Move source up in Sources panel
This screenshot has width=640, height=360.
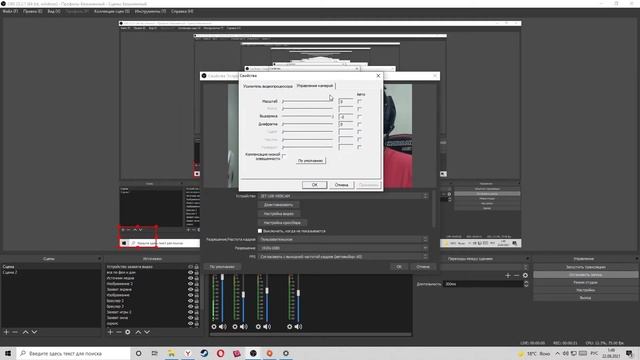(138, 332)
